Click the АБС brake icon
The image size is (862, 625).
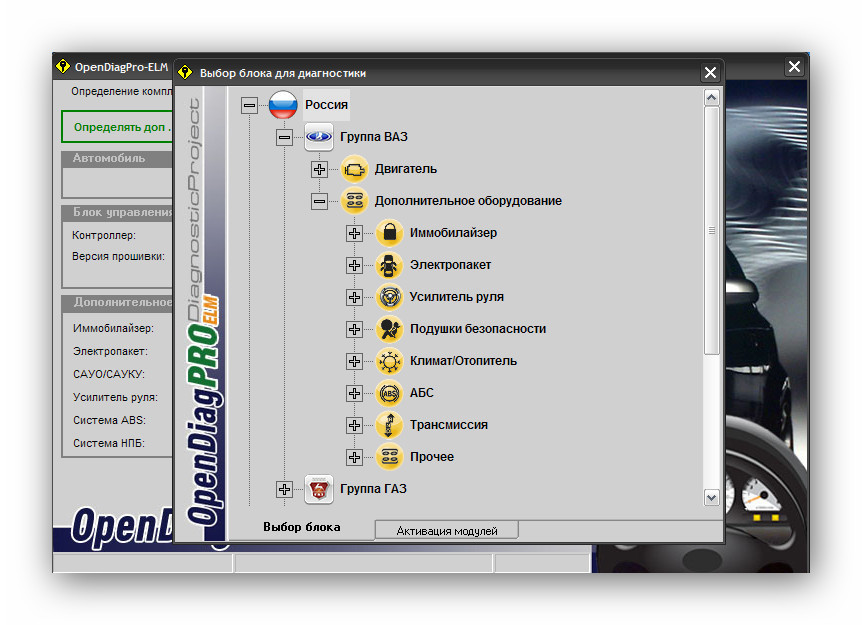(x=389, y=393)
